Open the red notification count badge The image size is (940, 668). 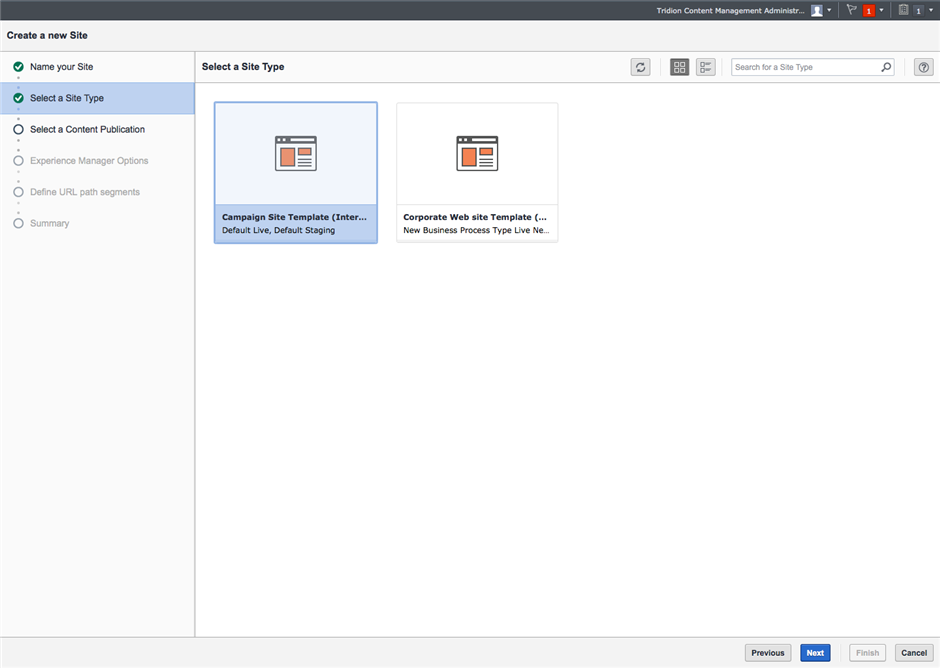coord(869,10)
